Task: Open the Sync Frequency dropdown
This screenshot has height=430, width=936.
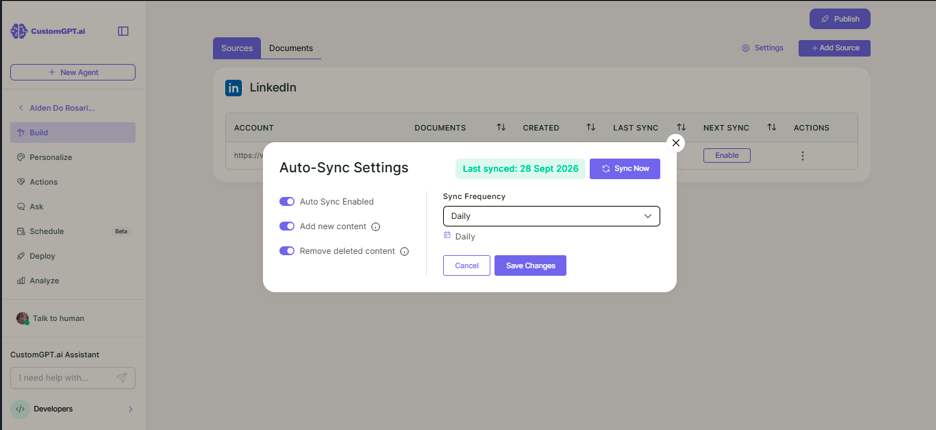Action: point(552,216)
